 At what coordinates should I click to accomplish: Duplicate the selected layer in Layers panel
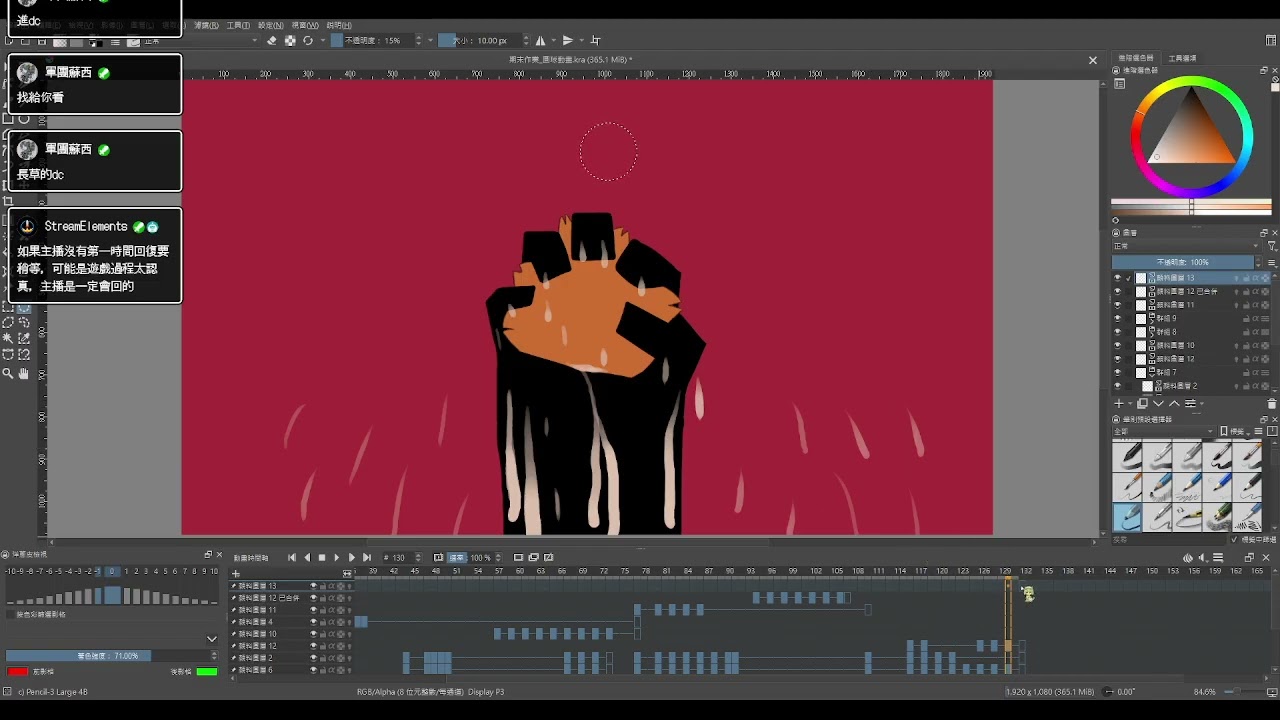pos(1142,404)
